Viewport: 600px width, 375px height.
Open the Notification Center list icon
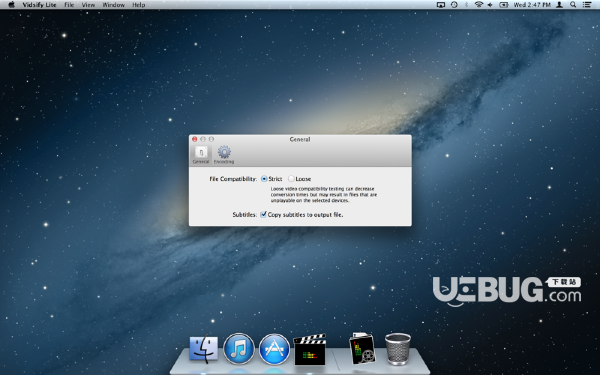pyautogui.click(x=587, y=5)
